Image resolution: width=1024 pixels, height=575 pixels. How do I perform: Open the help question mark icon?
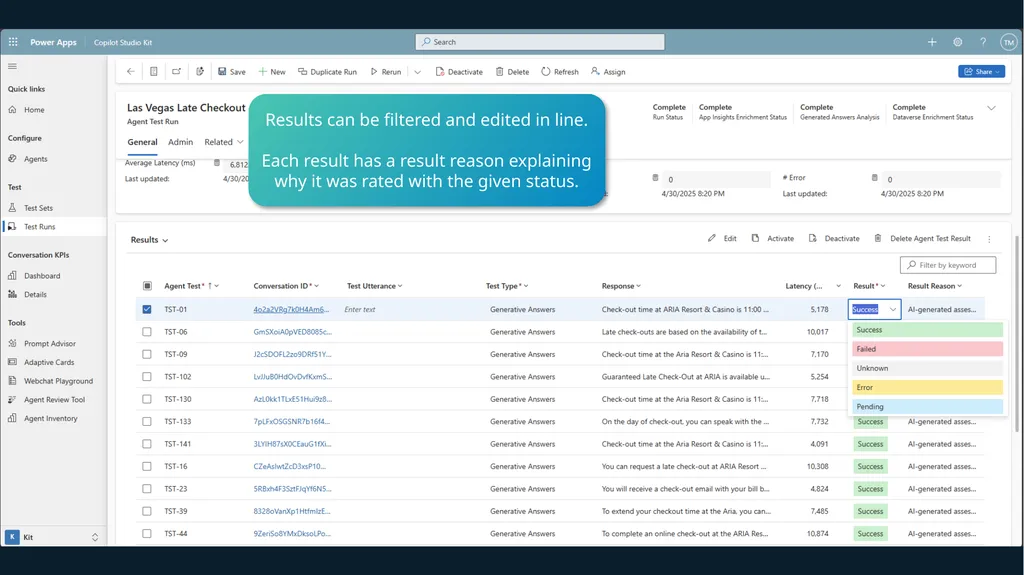click(983, 42)
